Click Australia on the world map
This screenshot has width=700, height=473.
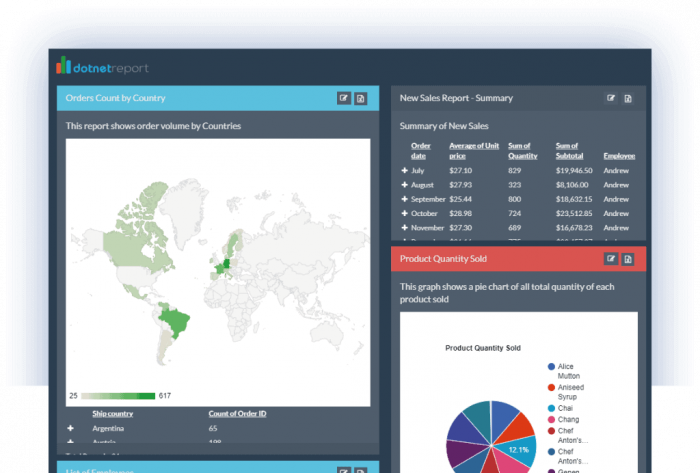tap(327, 336)
